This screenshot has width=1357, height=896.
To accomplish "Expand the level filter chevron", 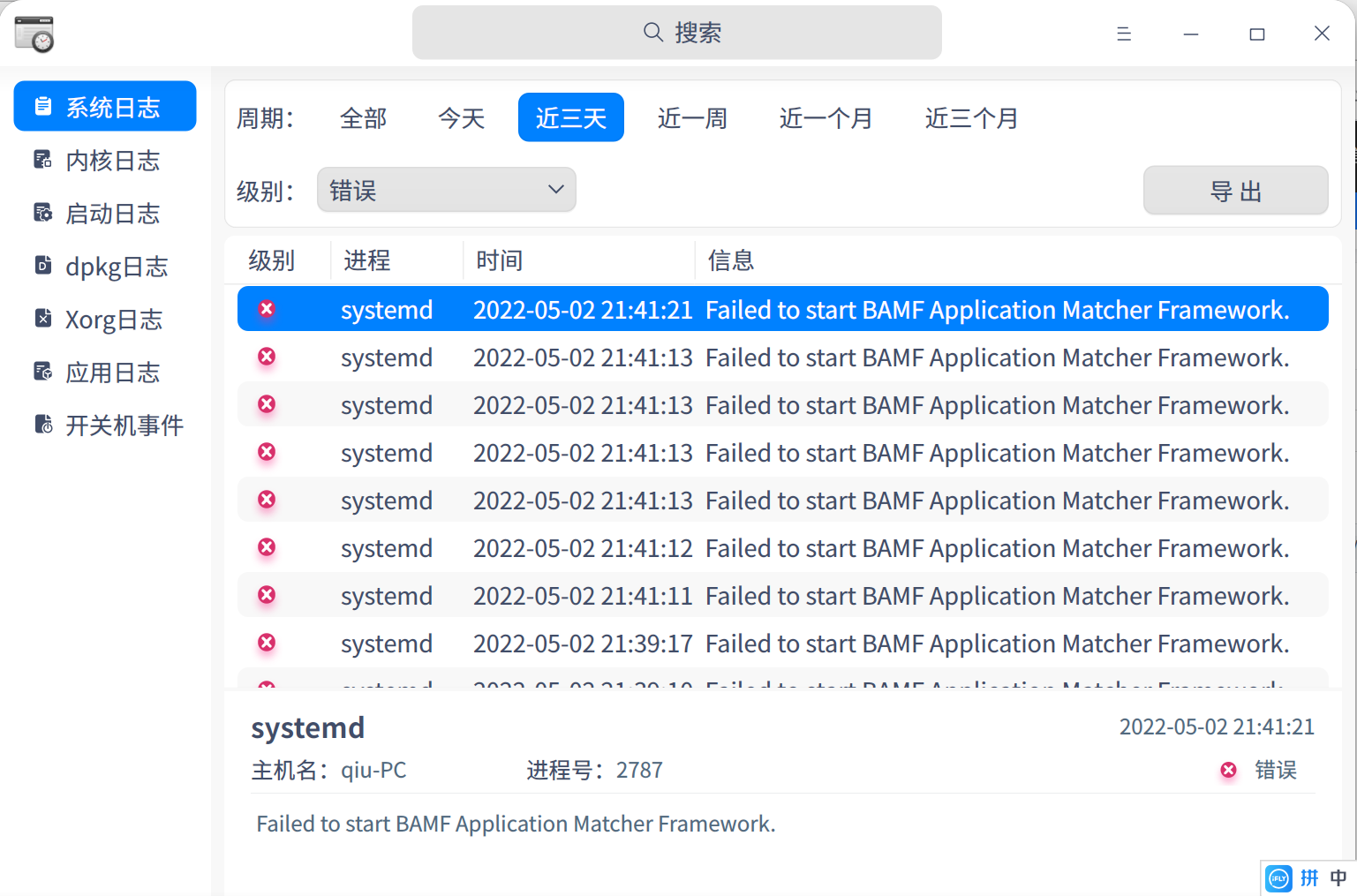I will coord(555,189).
